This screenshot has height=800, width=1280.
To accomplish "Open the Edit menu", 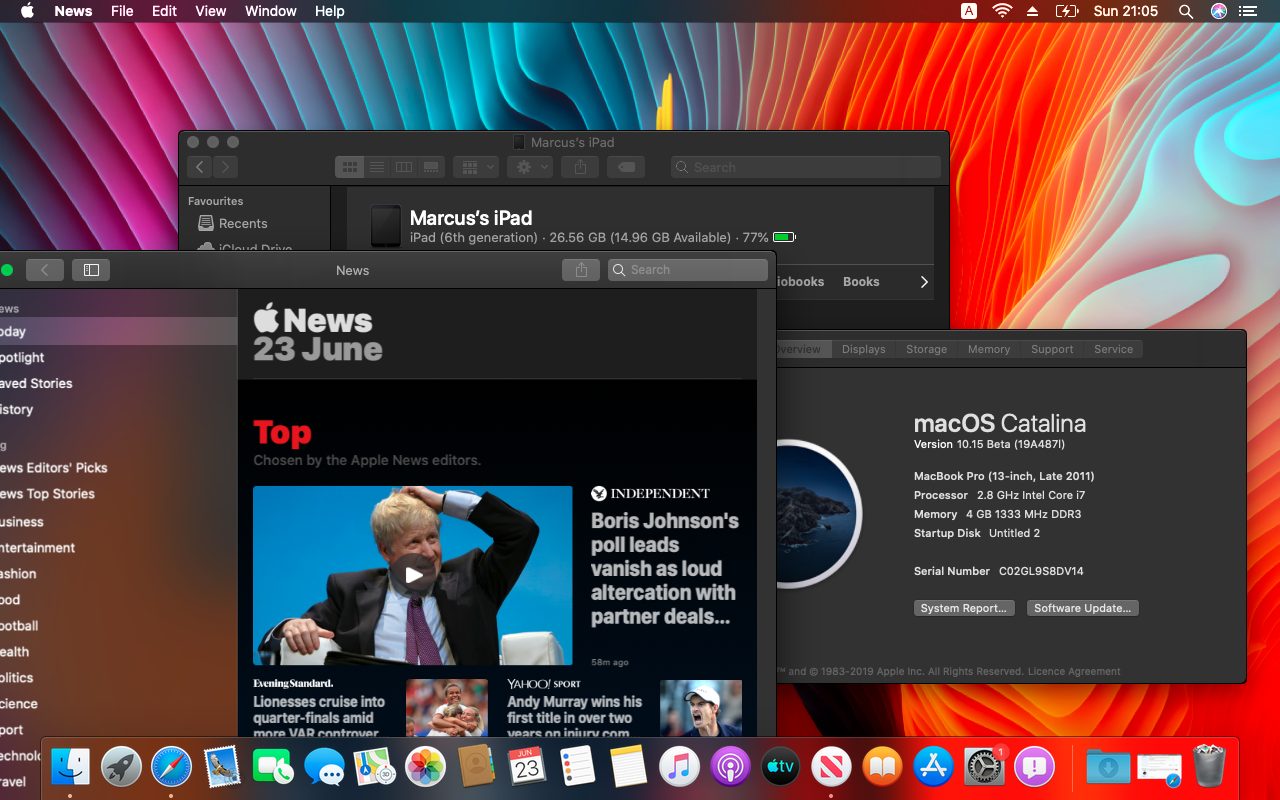I will pyautogui.click(x=165, y=11).
